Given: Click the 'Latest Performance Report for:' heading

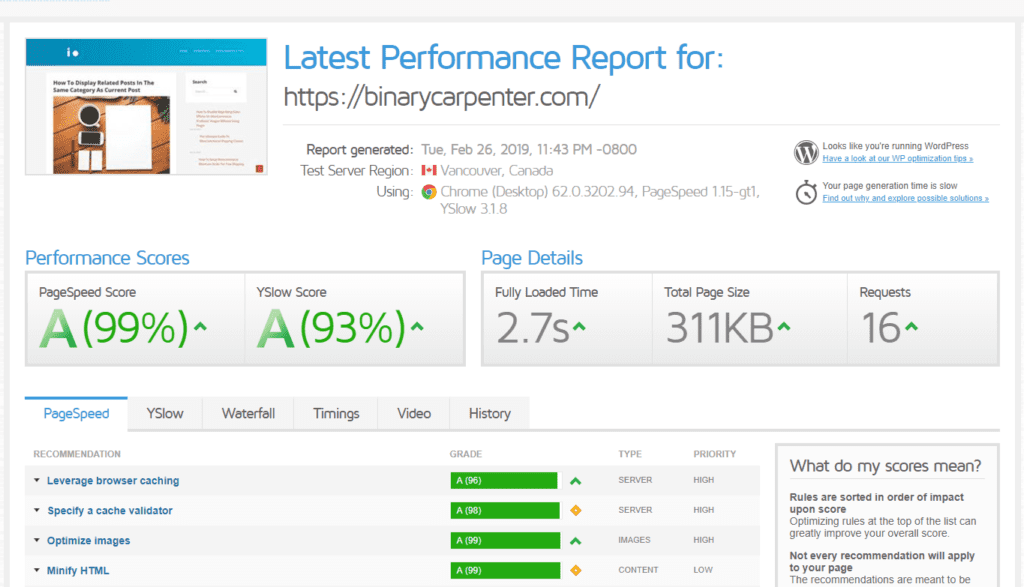Looking at the screenshot, I should 504,57.
